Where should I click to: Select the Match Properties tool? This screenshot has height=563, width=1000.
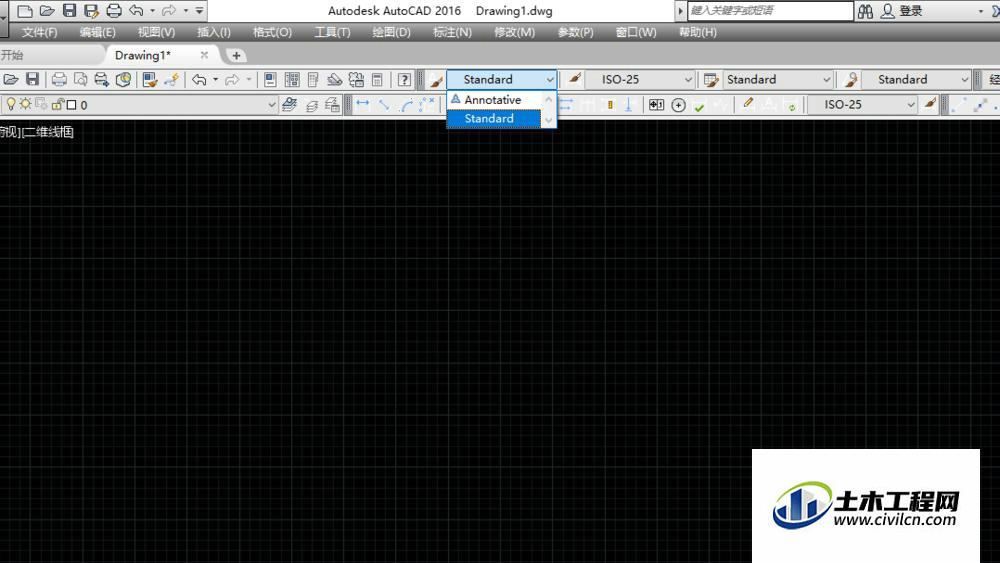[150, 80]
